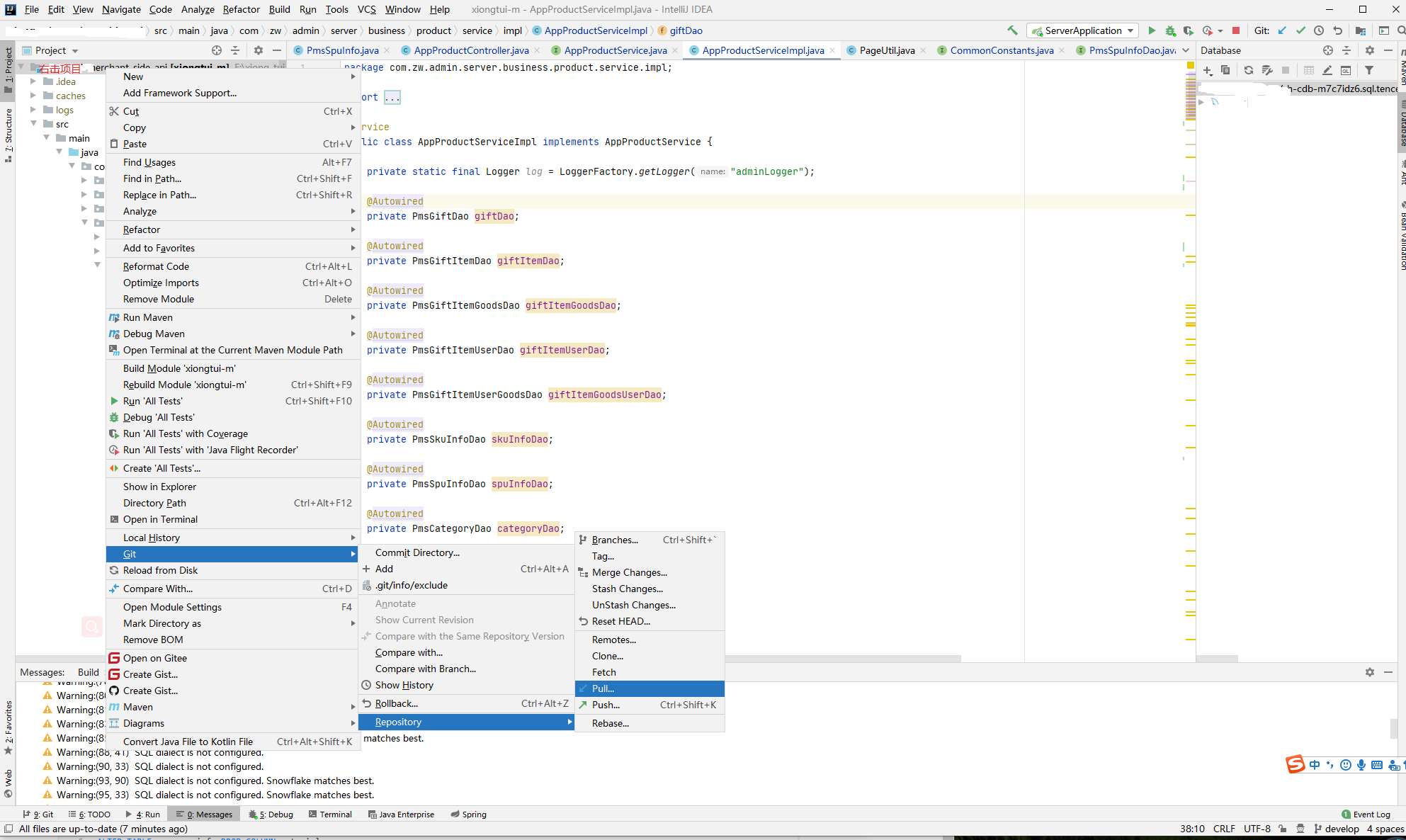Stop the running process with red square
This screenshot has width=1406, height=840.
pos(1236,30)
